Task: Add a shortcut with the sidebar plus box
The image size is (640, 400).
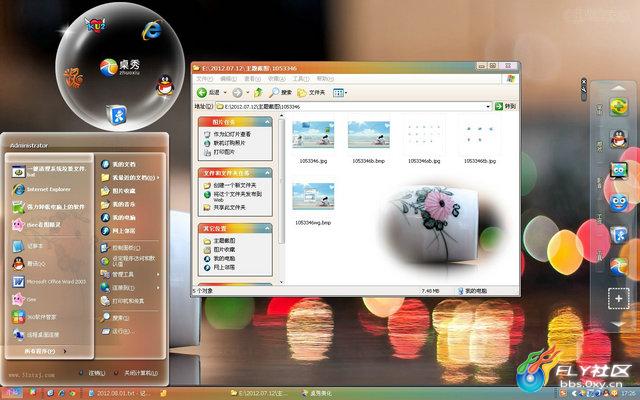Action: tap(619, 298)
